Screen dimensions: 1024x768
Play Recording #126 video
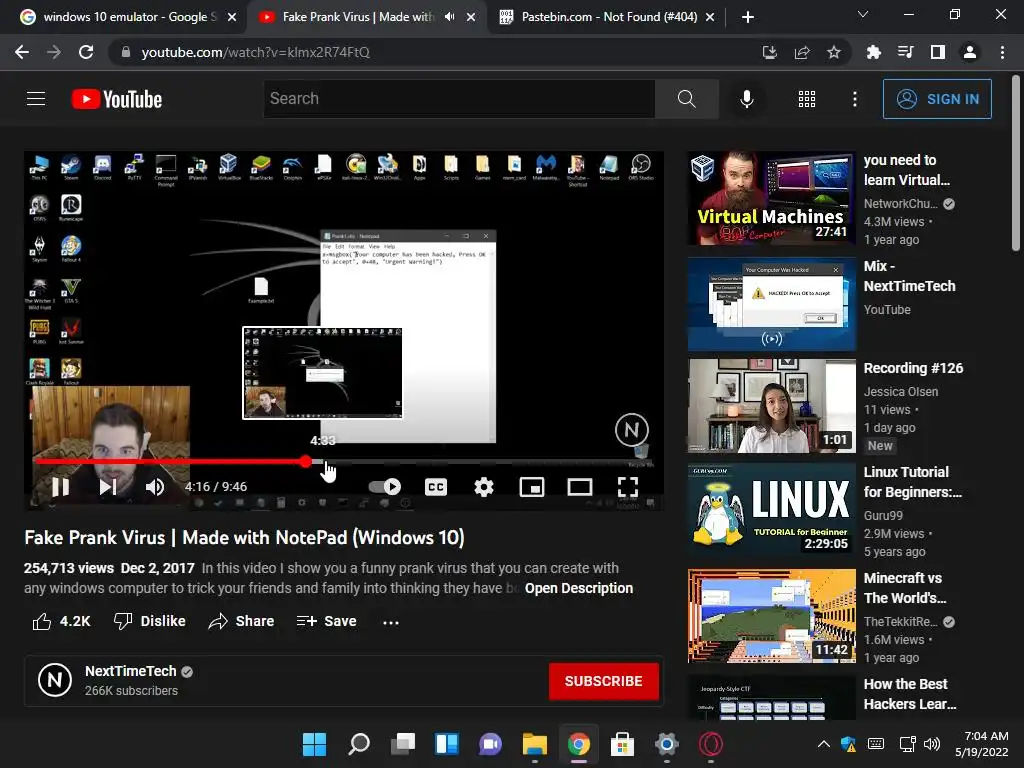(771, 406)
